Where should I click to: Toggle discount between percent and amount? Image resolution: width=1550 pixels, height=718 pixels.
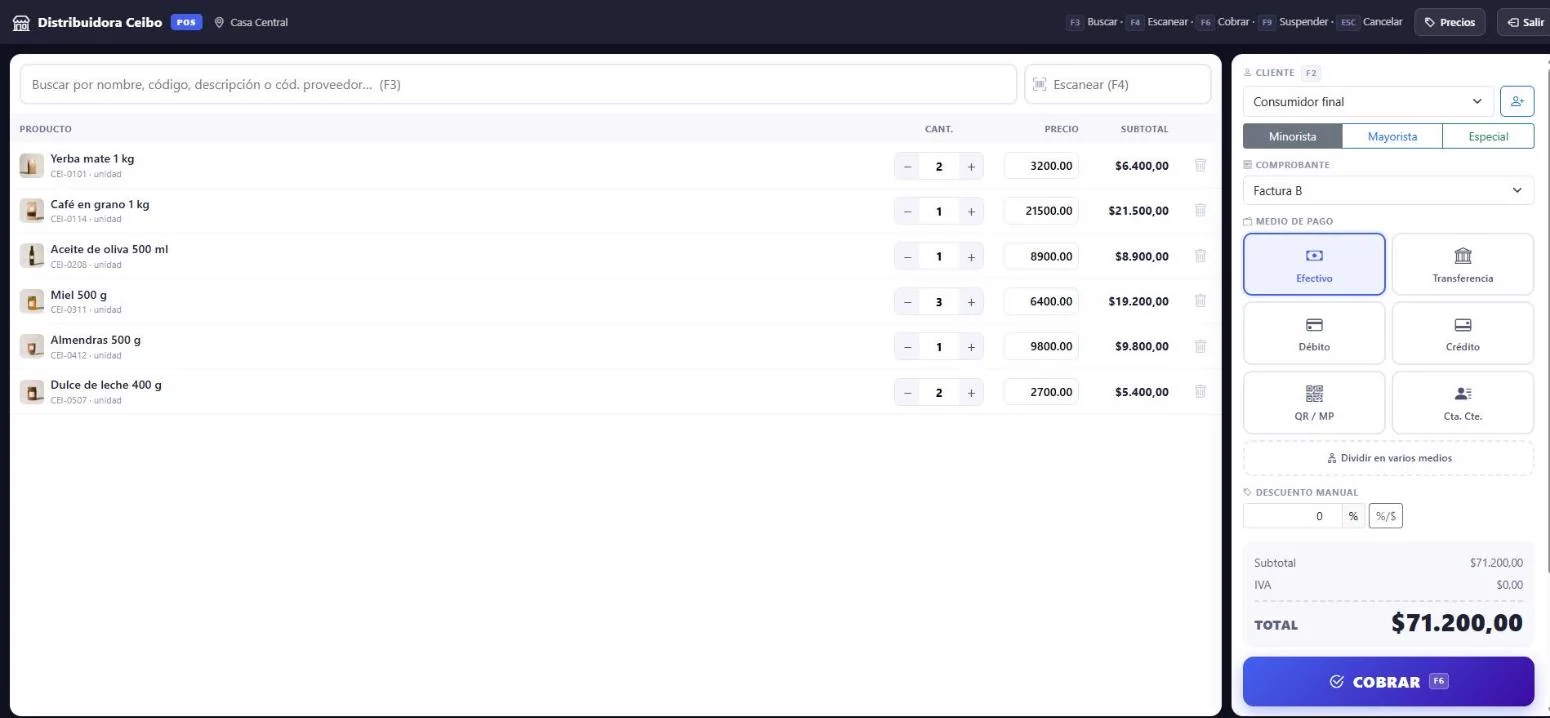tap(1385, 516)
